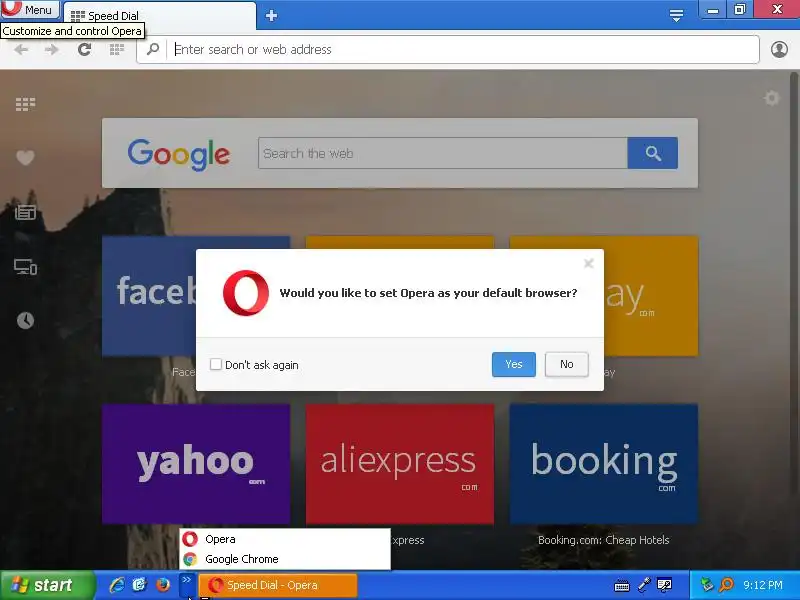Viewport: 800px width, 600px height.
Task: Open history via sidebar clock icon
Action: point(26,320)
